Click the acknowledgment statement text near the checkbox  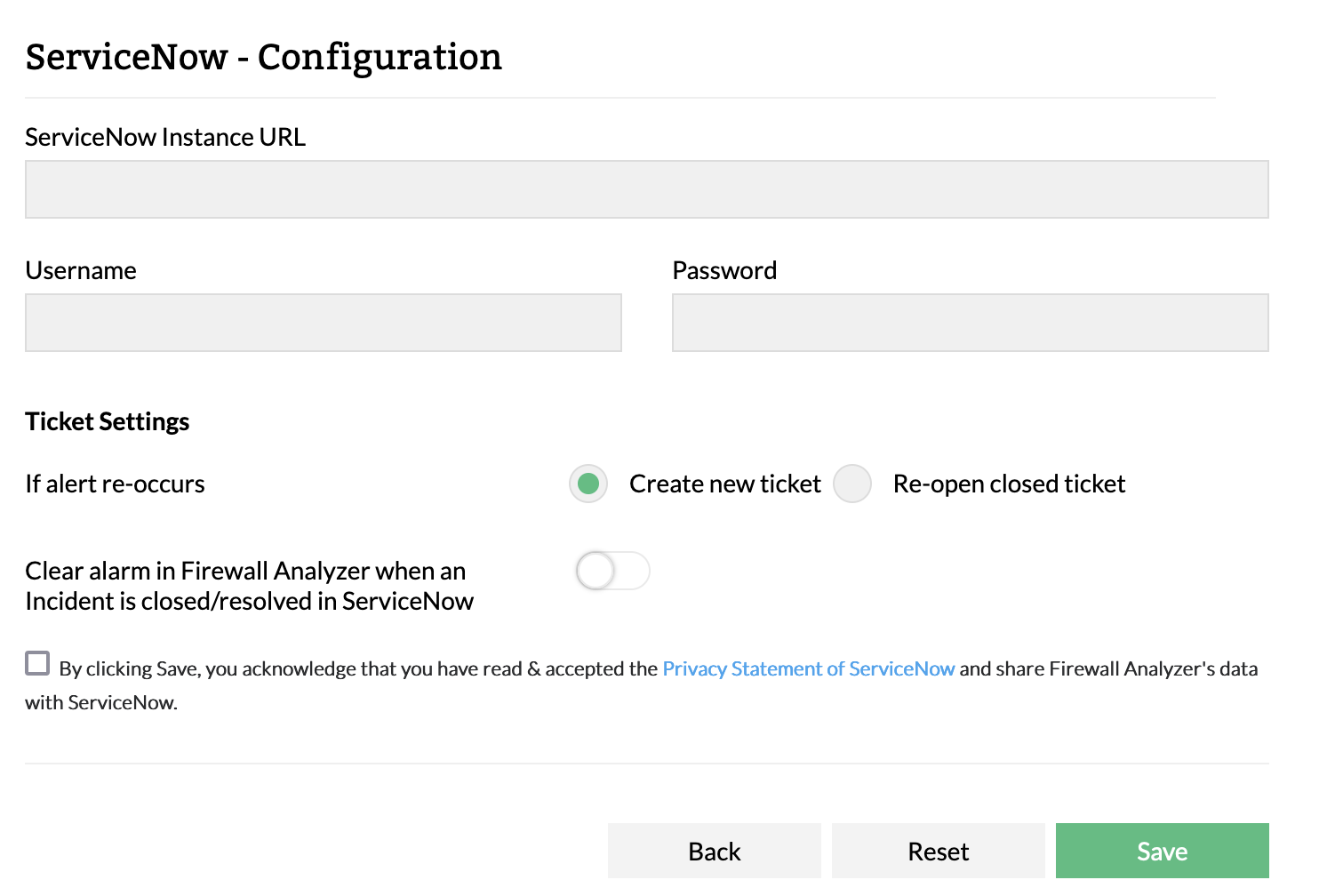point(356,668)
